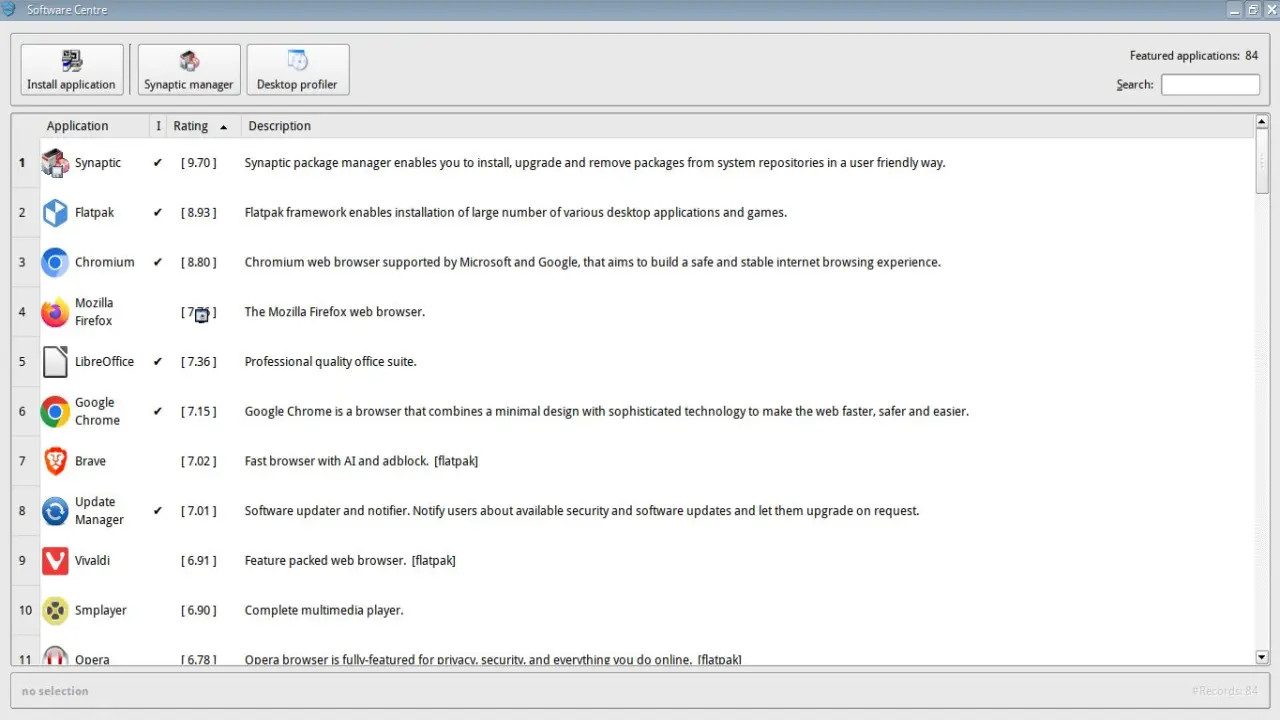Click the "Brave" application name

click(x=90, y=461)
